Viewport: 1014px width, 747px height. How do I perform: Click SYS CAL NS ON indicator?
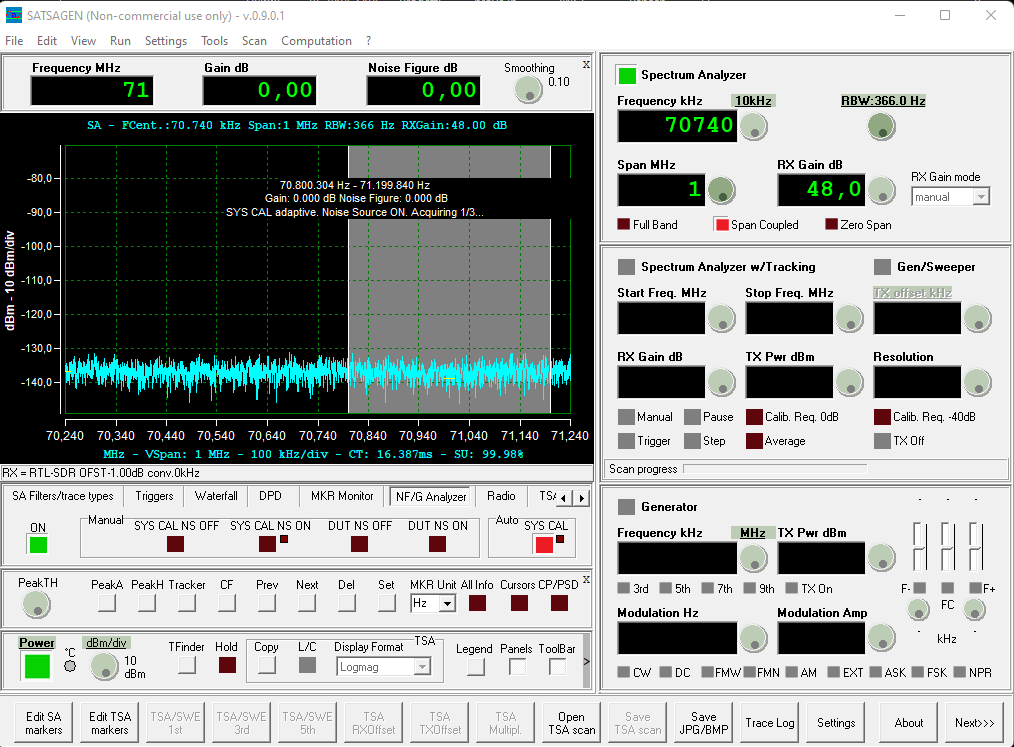pyautogui.click(x=267, y=544)
